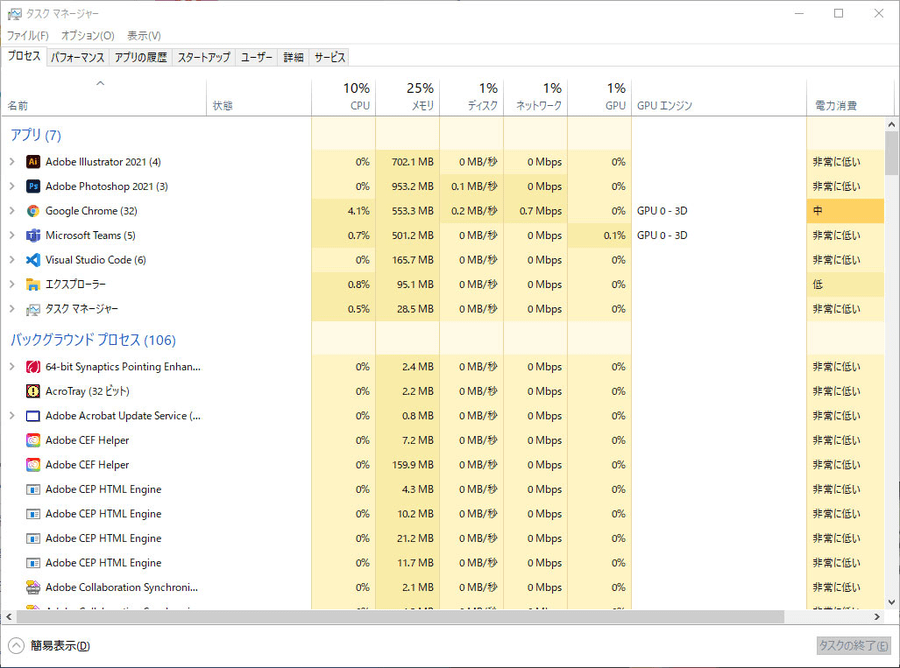Viewport: 900px width, 668px height.
Task: Open the ファイル(F) menu
Action: coord(28,36)
